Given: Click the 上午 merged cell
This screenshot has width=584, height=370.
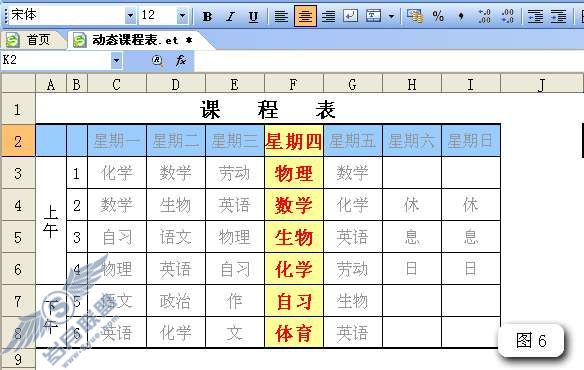Looking at the screenshot, I should coord(51,221).
